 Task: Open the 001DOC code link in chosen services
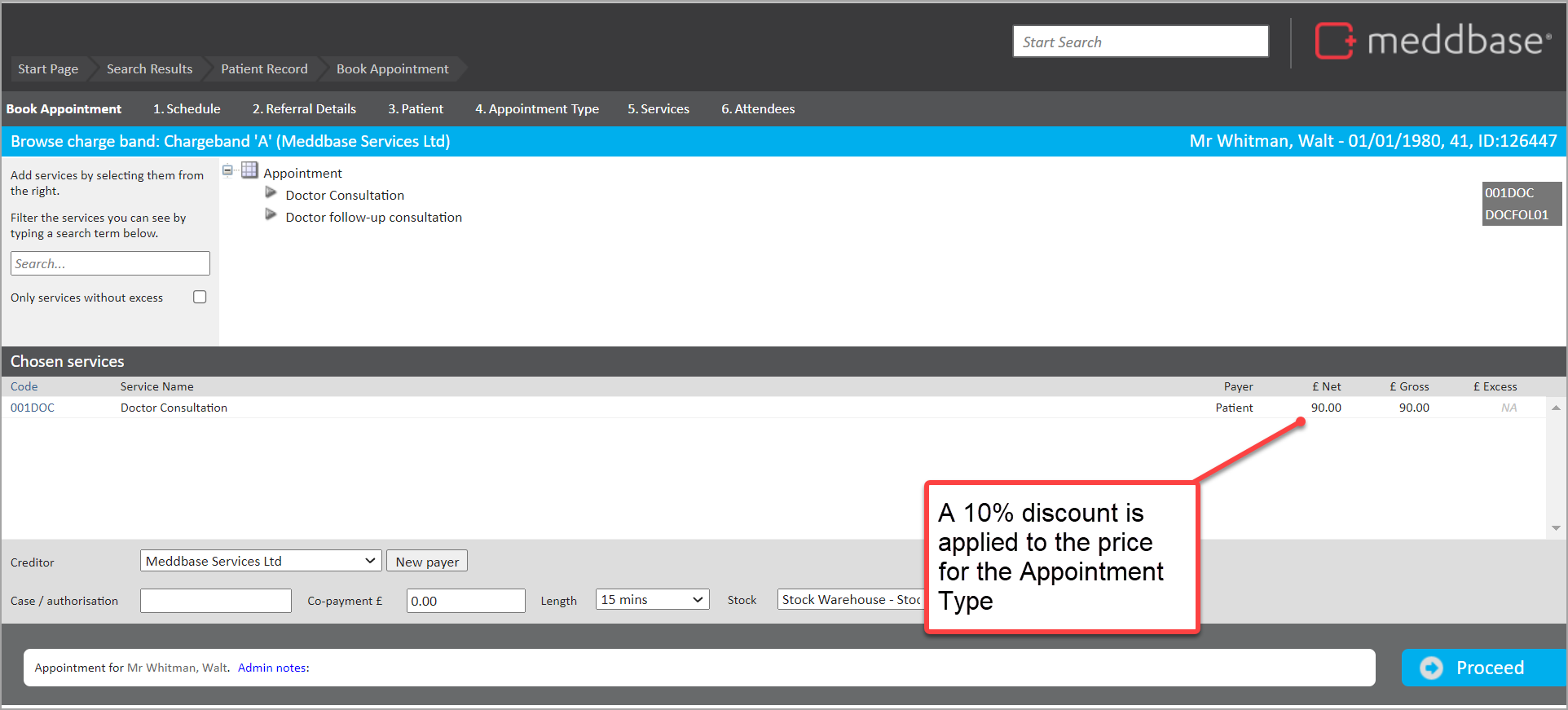33,408
